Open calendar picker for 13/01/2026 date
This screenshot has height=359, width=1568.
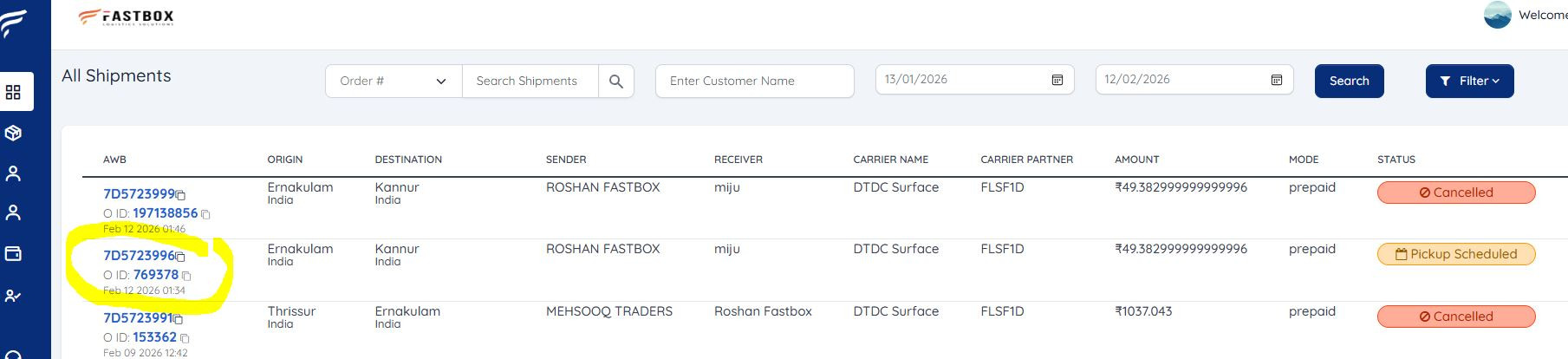(x=1057, y=80)
